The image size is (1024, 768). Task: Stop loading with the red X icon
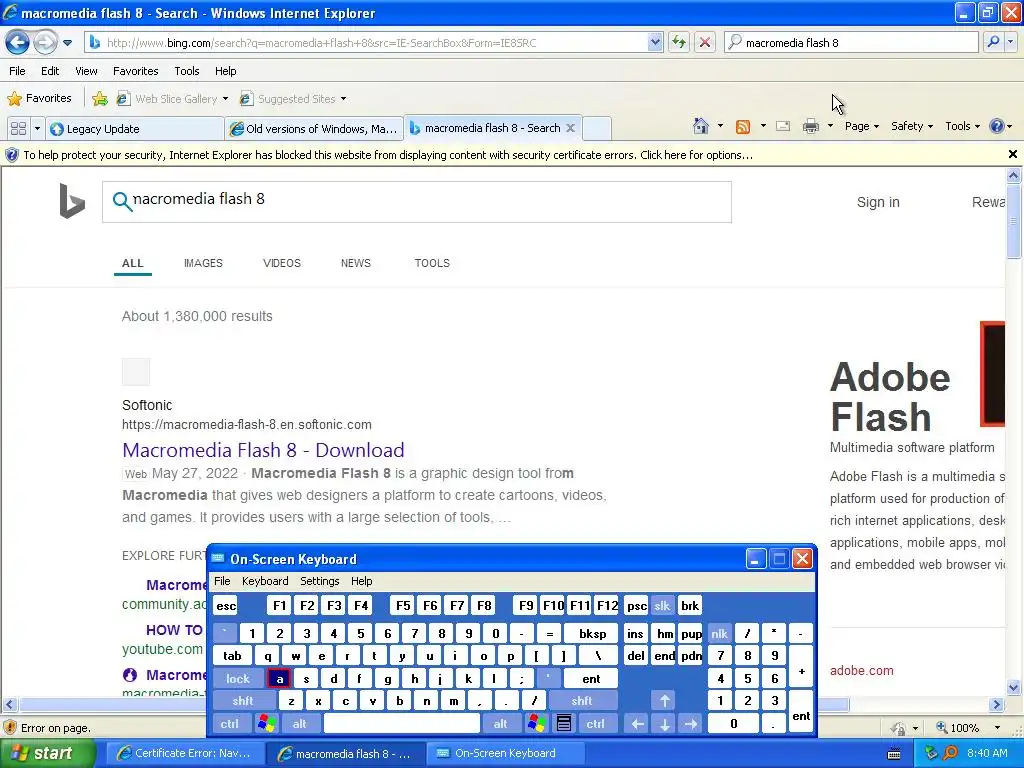tap(705, 42)
